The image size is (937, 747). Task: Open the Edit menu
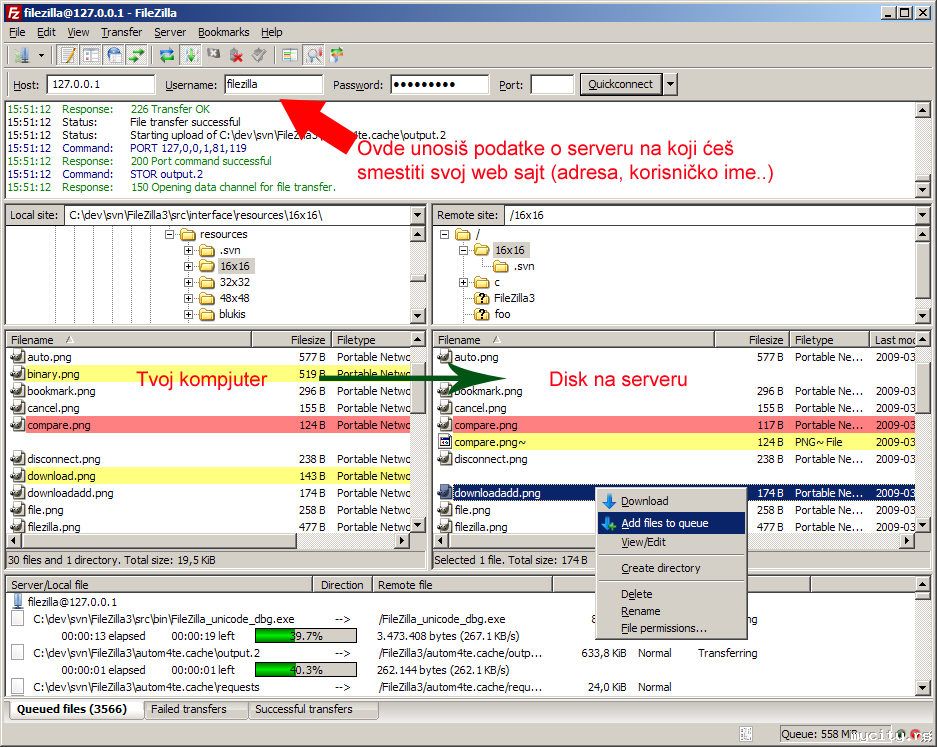point(46,32)
